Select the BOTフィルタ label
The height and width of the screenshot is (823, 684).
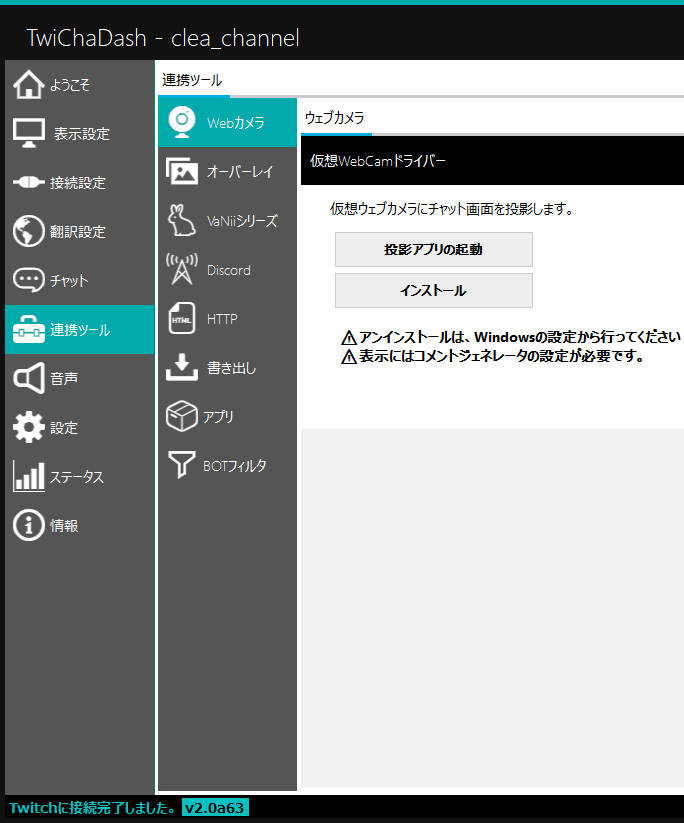(235, 466)
